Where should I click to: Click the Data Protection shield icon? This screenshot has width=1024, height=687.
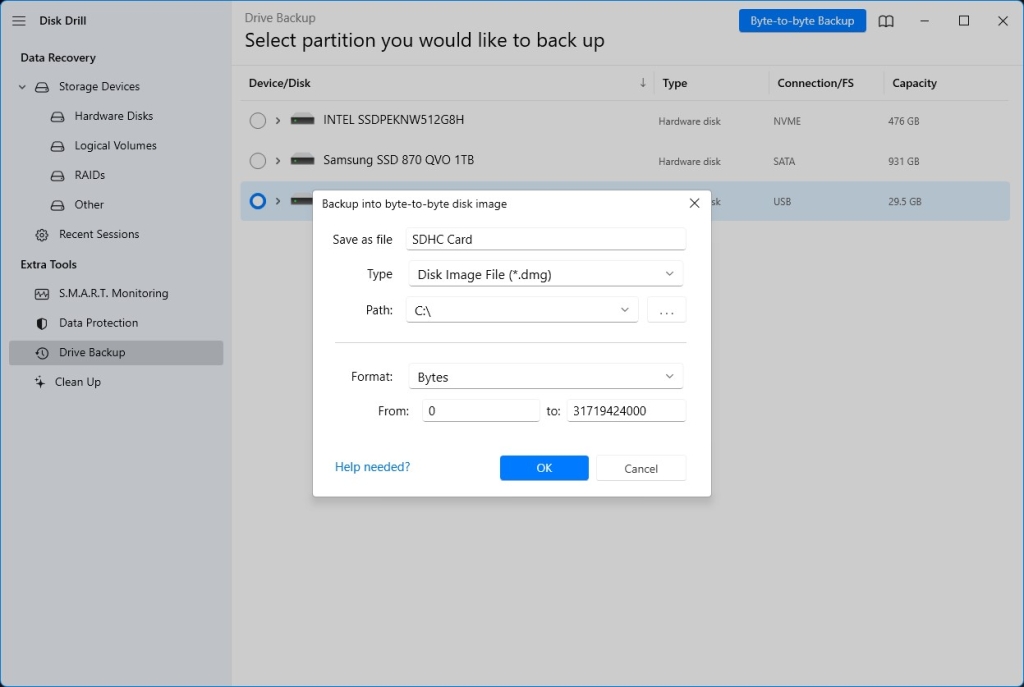click(x=42, y=323)
